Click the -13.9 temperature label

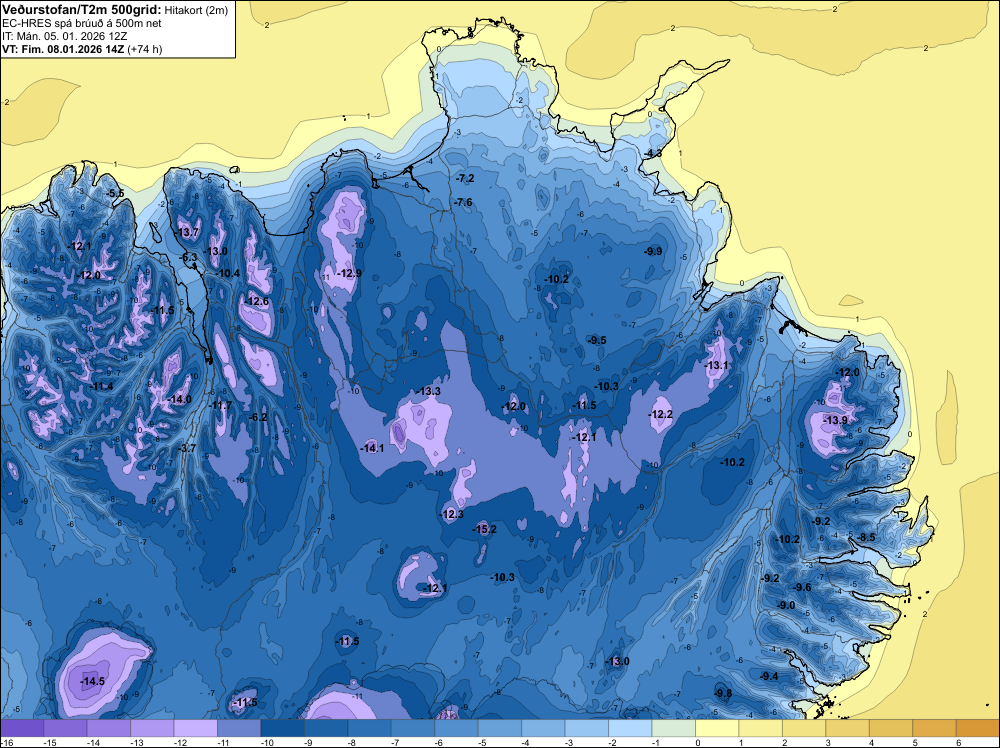(835, 420)
